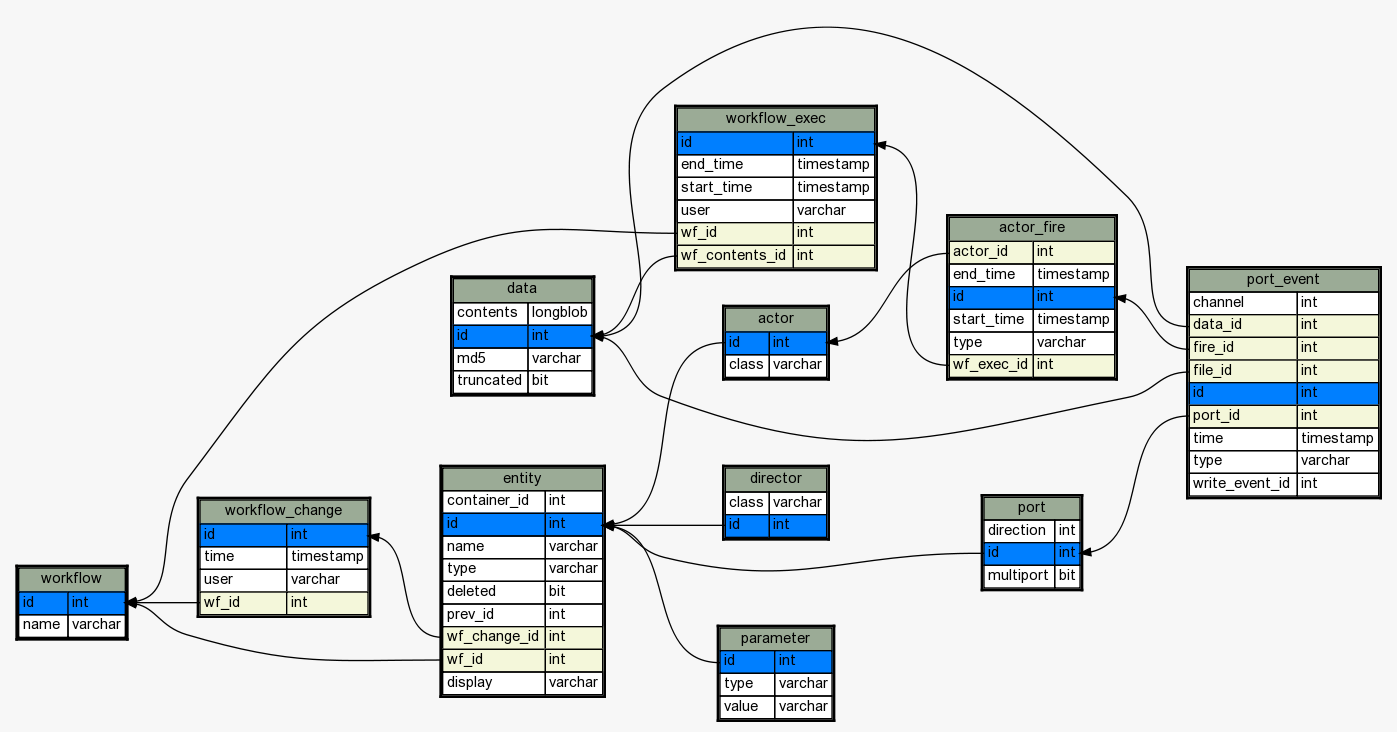Click end_time field in workflow_exec table
The image size is (1397, 732).
tap(776, 165)
